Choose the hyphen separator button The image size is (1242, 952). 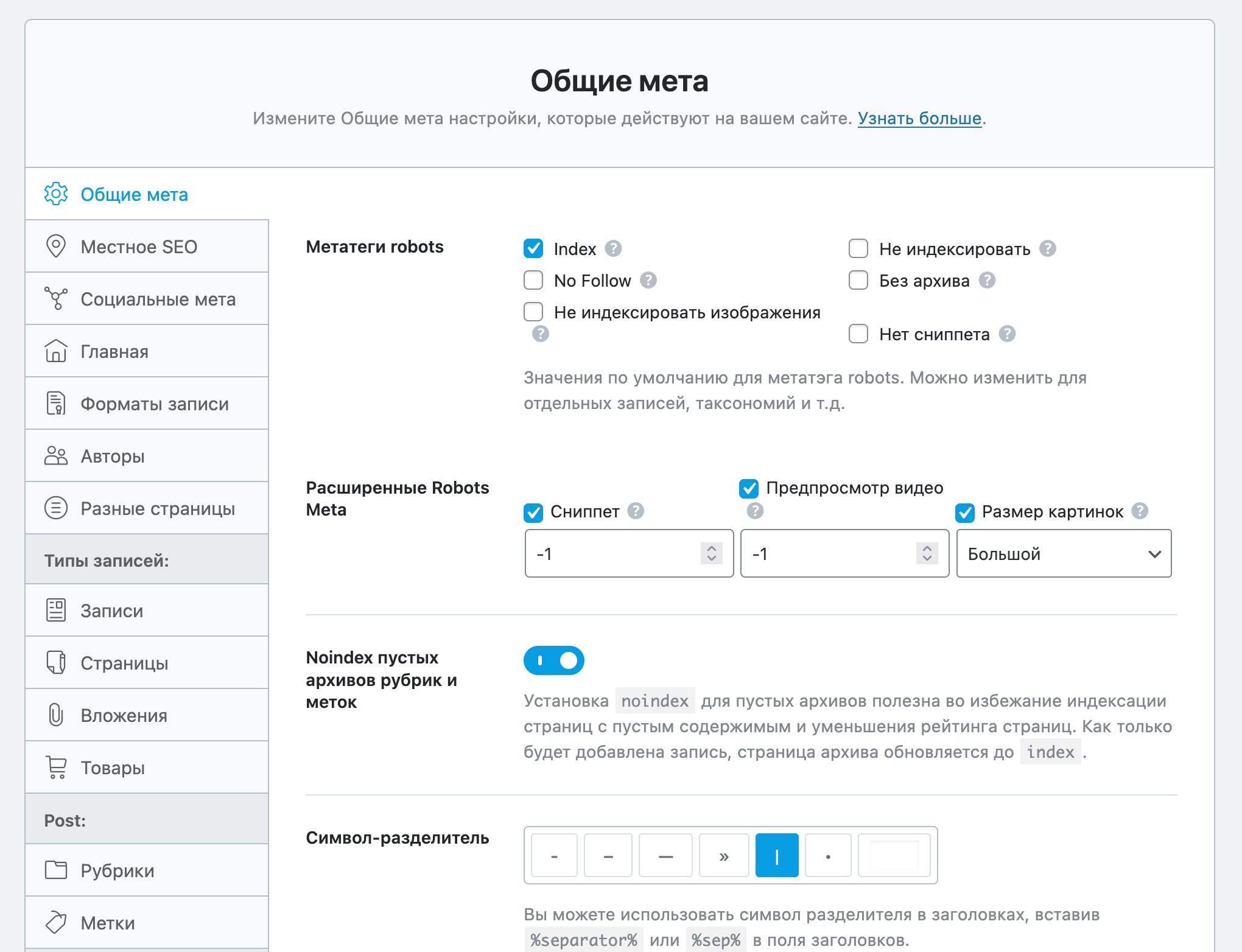click(554, 855)
